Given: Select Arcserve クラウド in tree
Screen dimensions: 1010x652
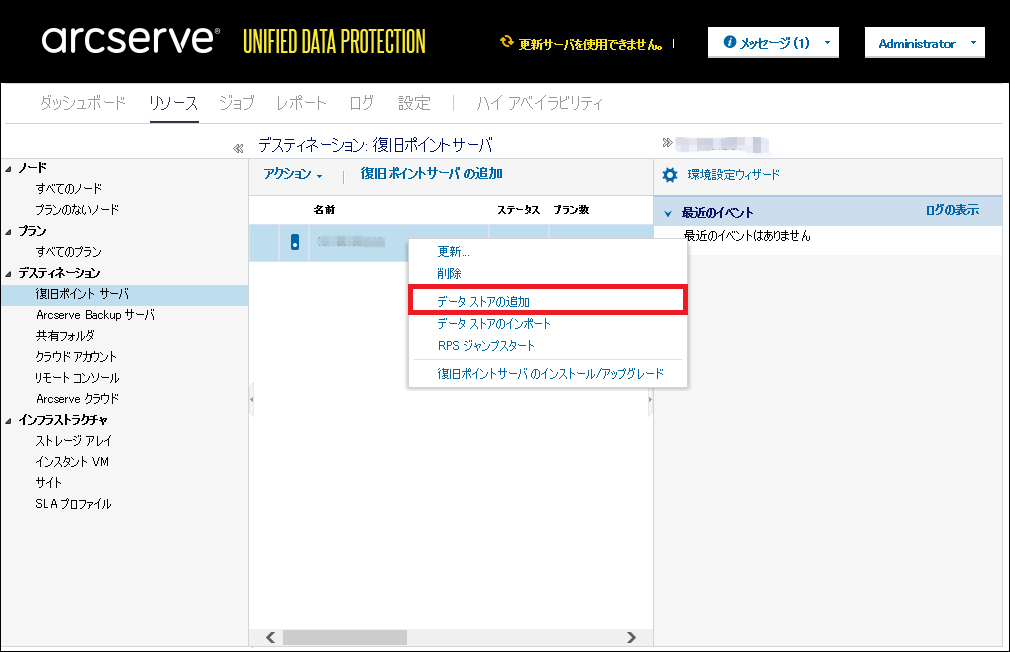Looking at the screenshot, I should click(x=77, y=399).
